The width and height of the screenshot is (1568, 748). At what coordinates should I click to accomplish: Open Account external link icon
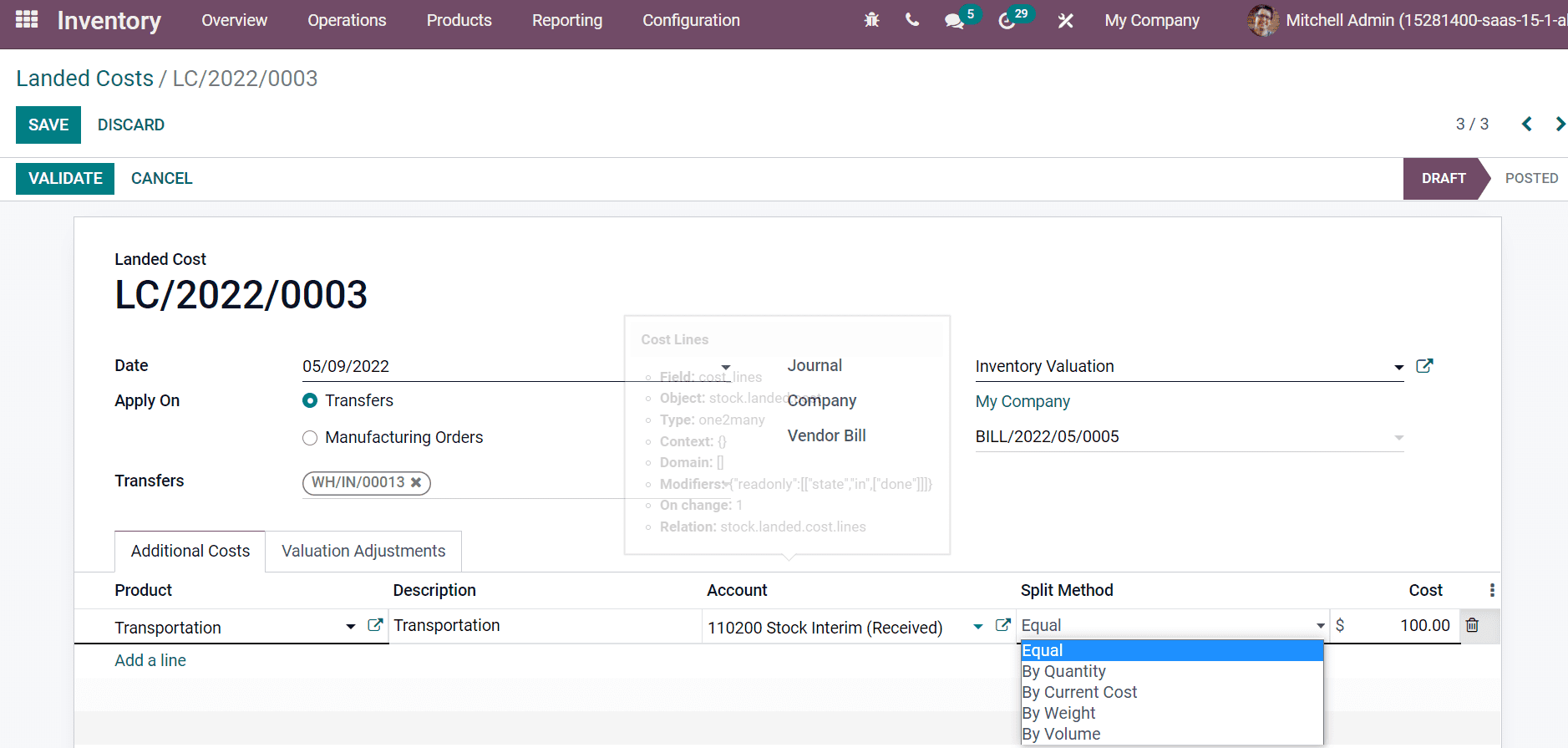point(1003,625)
